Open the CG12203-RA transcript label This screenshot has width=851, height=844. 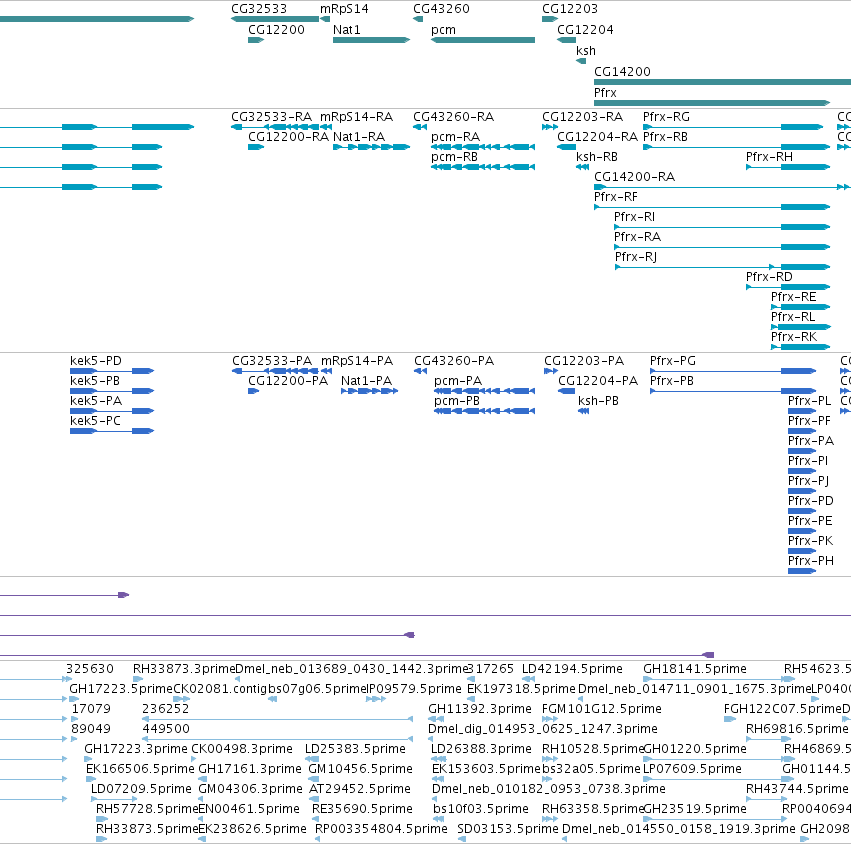click(x=582, y=117)
